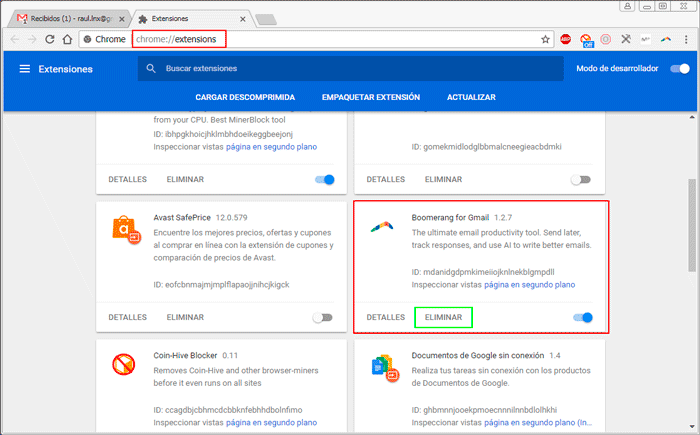
Task: Click ELIMINAR for Boomerang for Gmail
Action: tap(443, 317)
